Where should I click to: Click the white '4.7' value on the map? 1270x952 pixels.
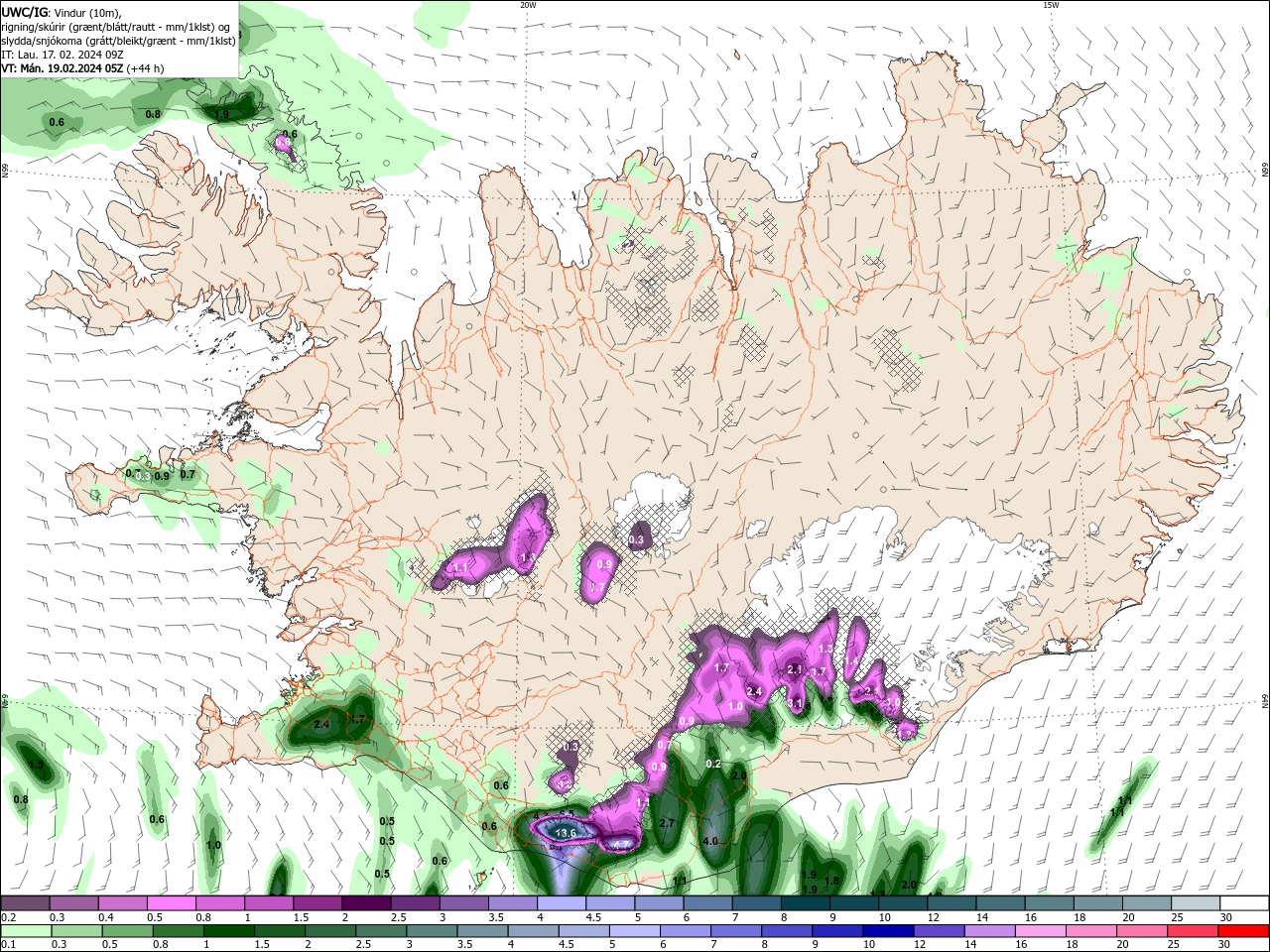click(x=621, y=845)
